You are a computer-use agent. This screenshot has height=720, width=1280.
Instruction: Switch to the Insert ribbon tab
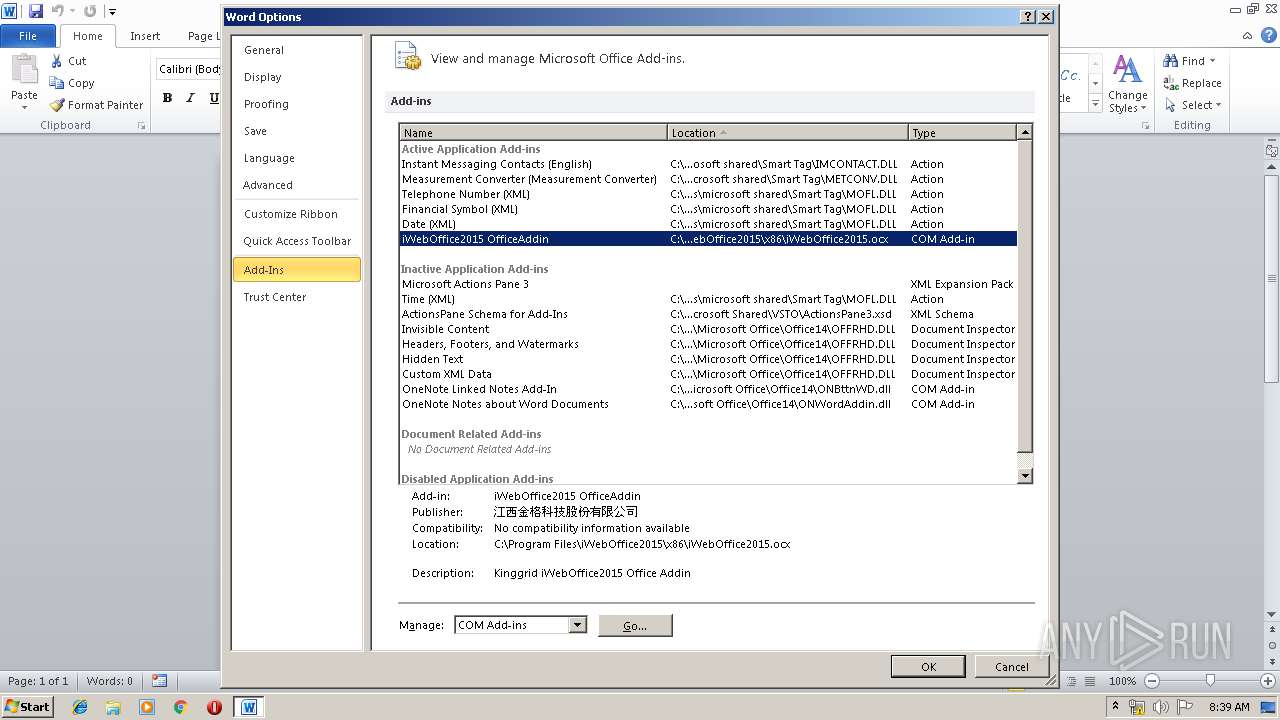point(145,36)
